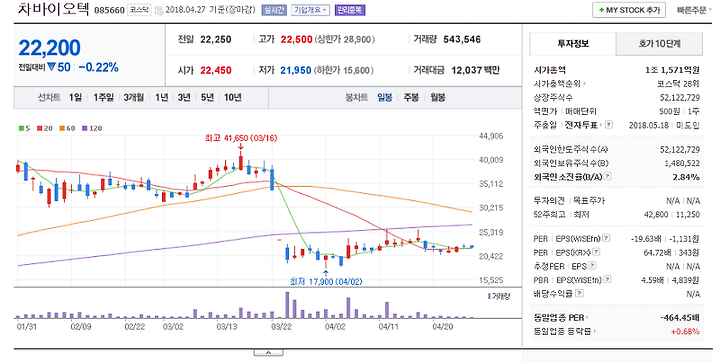Open help icon beside PER EPS(WISEfn)

tap(607, 238)
